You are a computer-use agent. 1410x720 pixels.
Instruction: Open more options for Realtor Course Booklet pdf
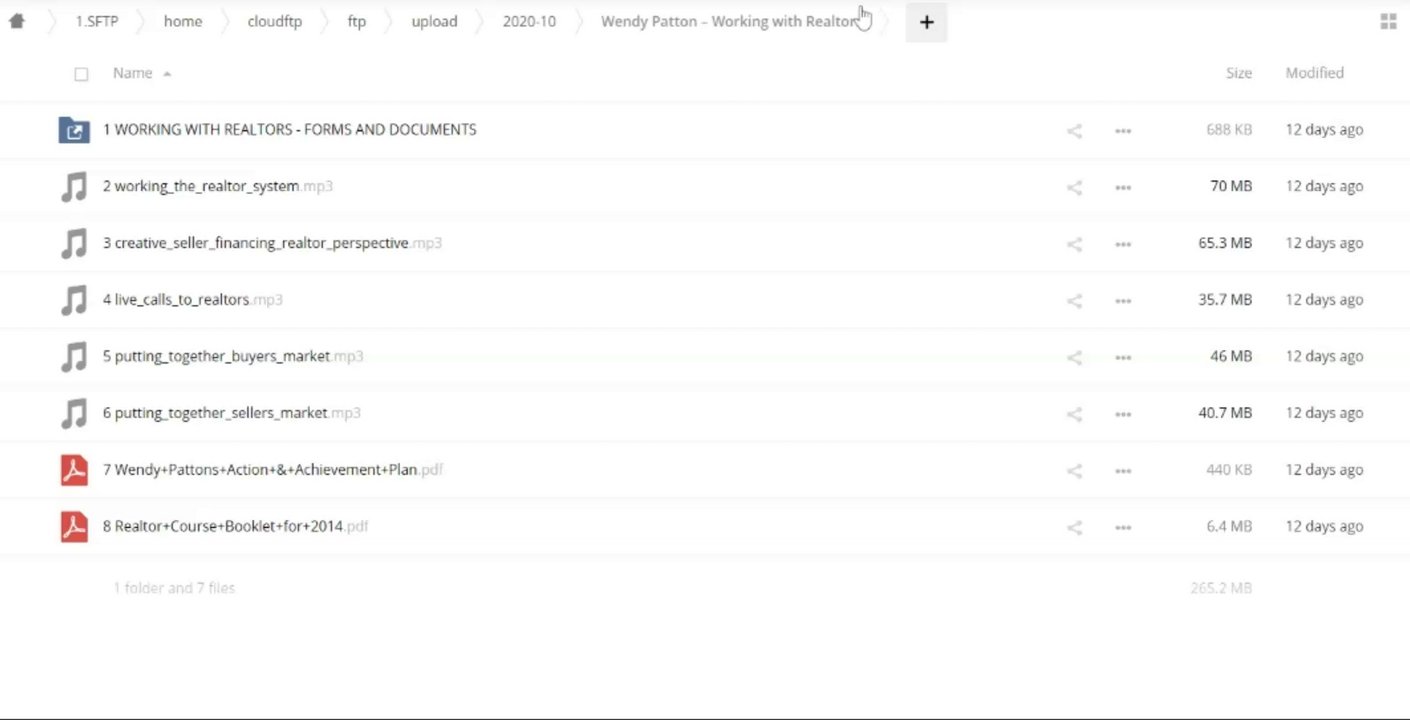pos(1123,527)
